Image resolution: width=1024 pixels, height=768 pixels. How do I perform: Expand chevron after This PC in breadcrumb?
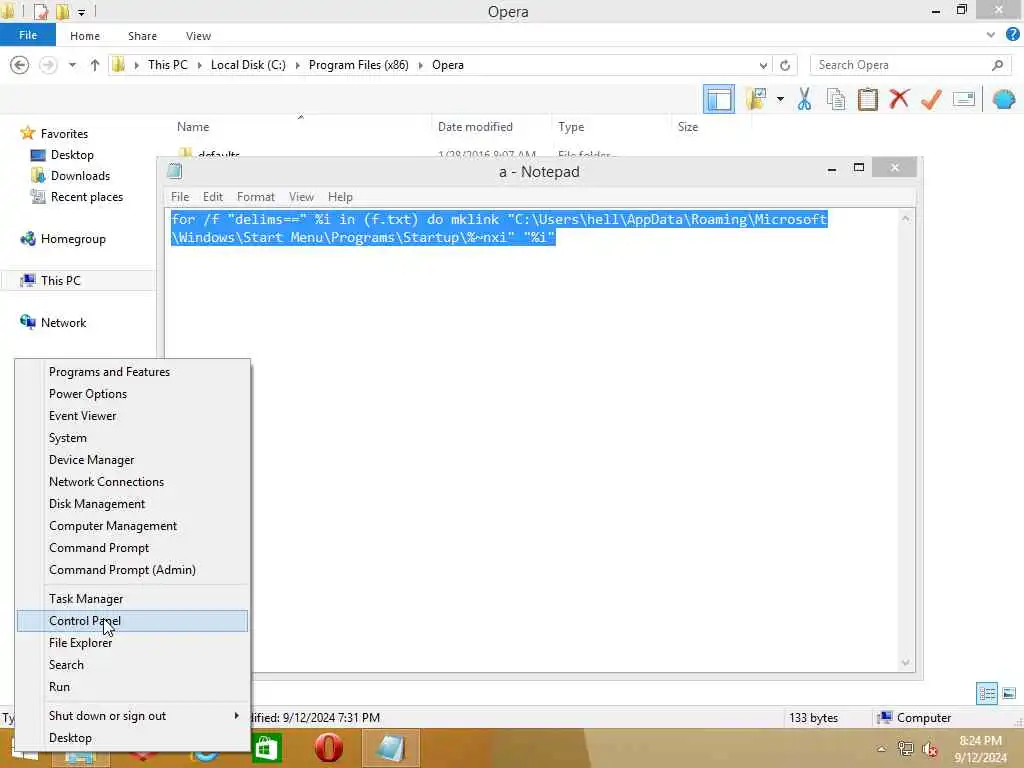(199, 65)
